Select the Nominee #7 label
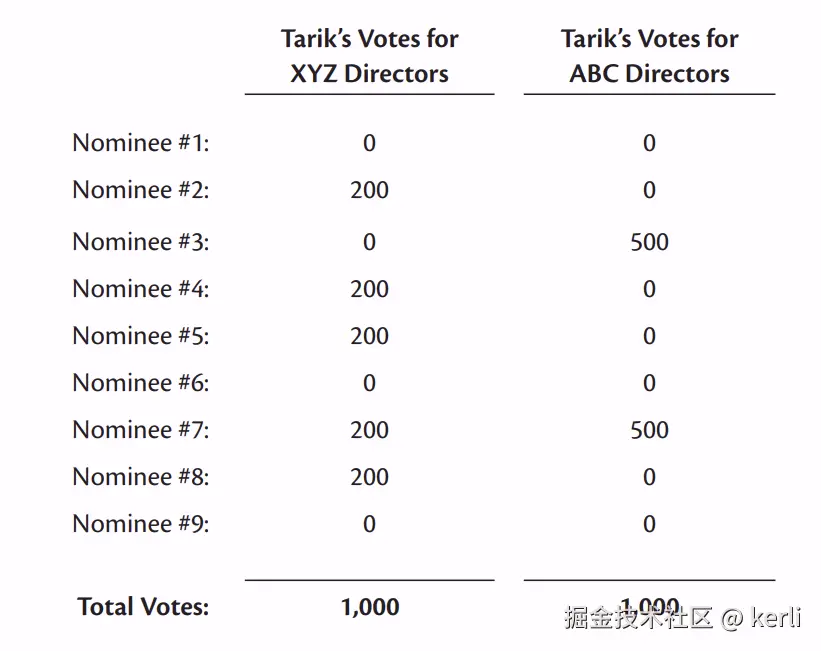The image size is (821, 651). [141, 429]
